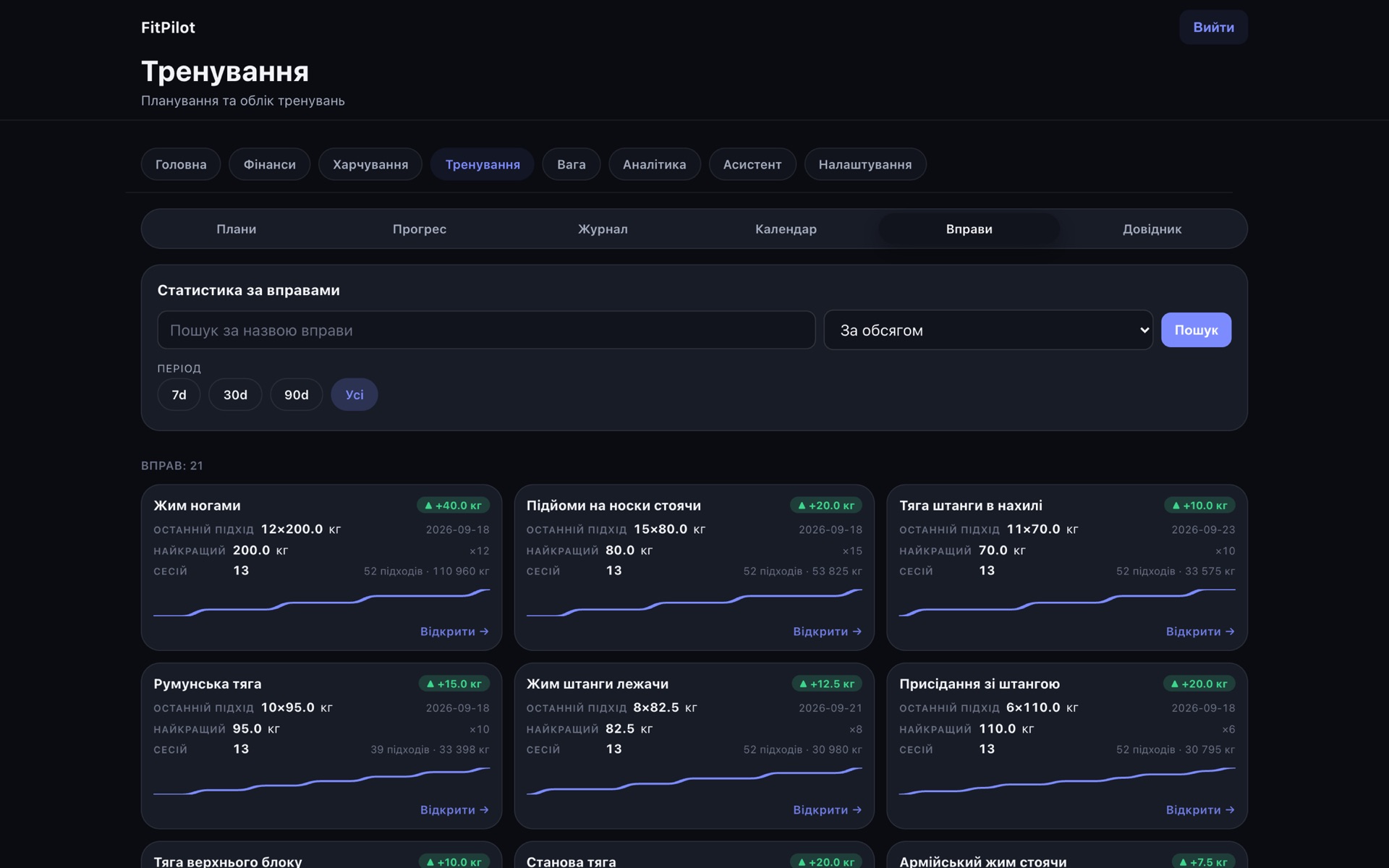Open the Календар tab
Screen dimensions: 1389x868
point(786,229)
